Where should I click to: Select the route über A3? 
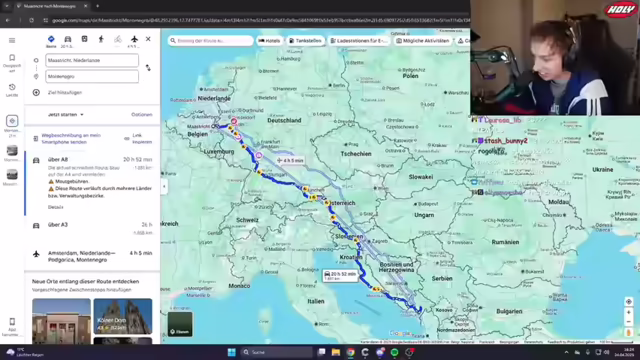(x=93, y=229)
